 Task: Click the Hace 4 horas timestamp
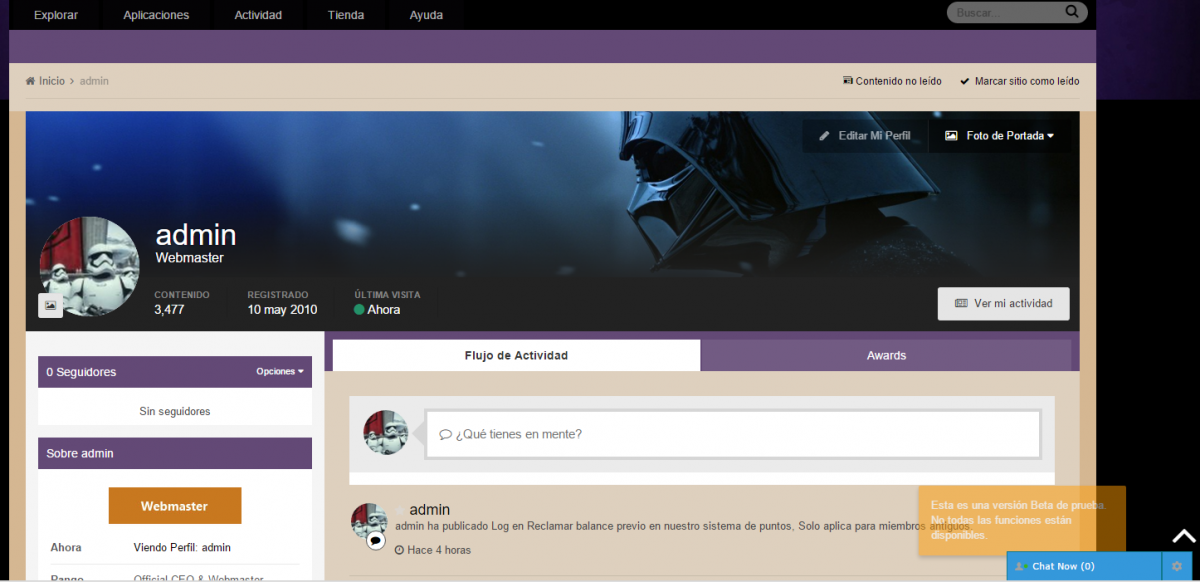tap(439, 550)
